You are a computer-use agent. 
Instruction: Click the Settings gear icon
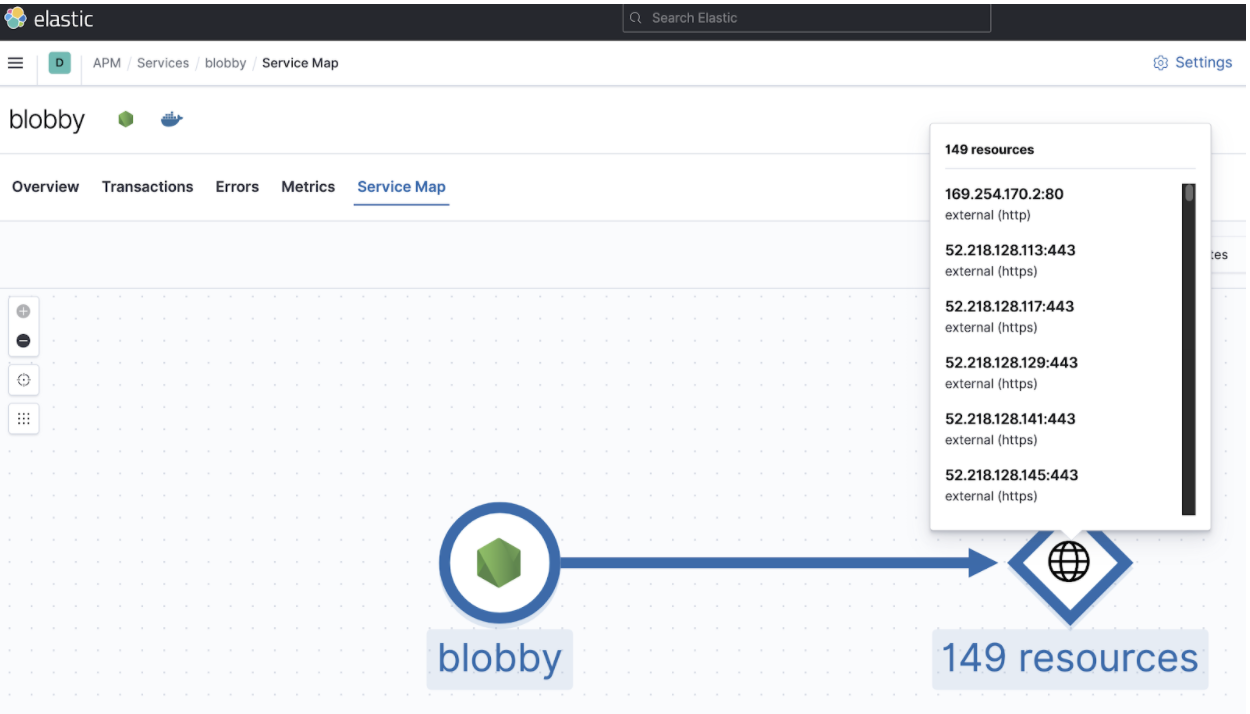(1160, 63)
